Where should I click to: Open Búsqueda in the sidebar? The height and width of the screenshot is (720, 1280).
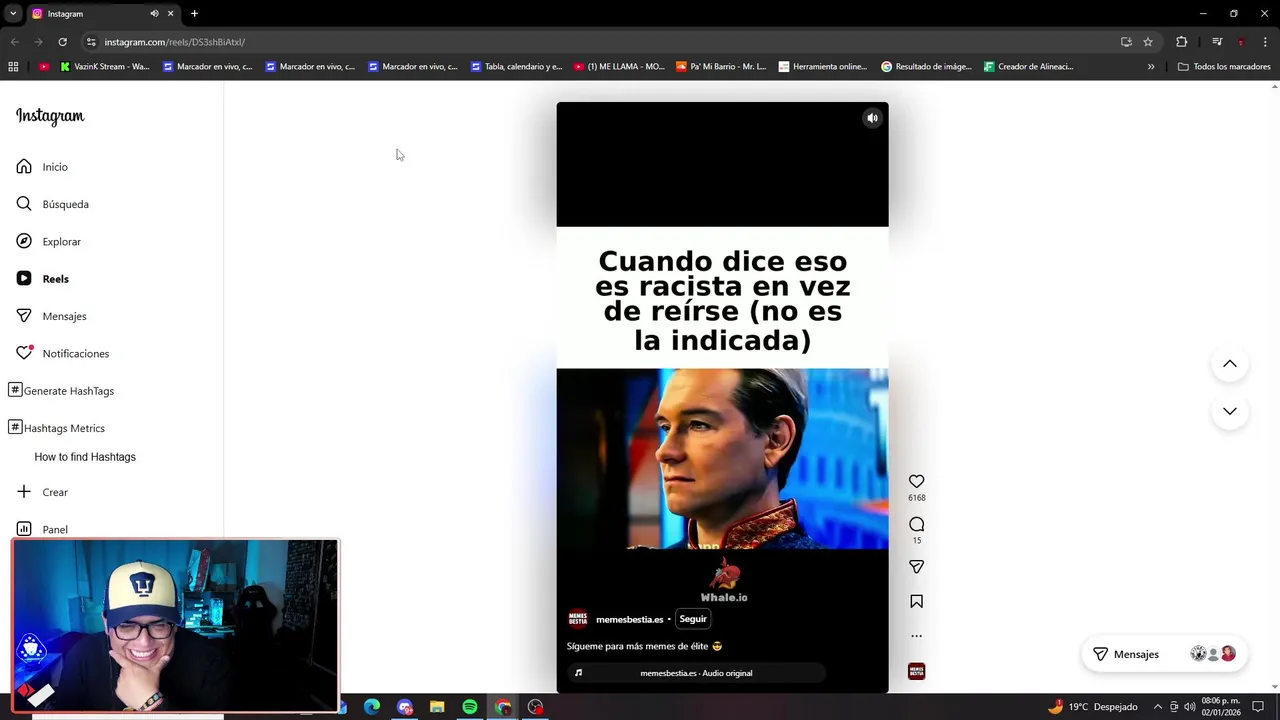click(x=52, y=204)
